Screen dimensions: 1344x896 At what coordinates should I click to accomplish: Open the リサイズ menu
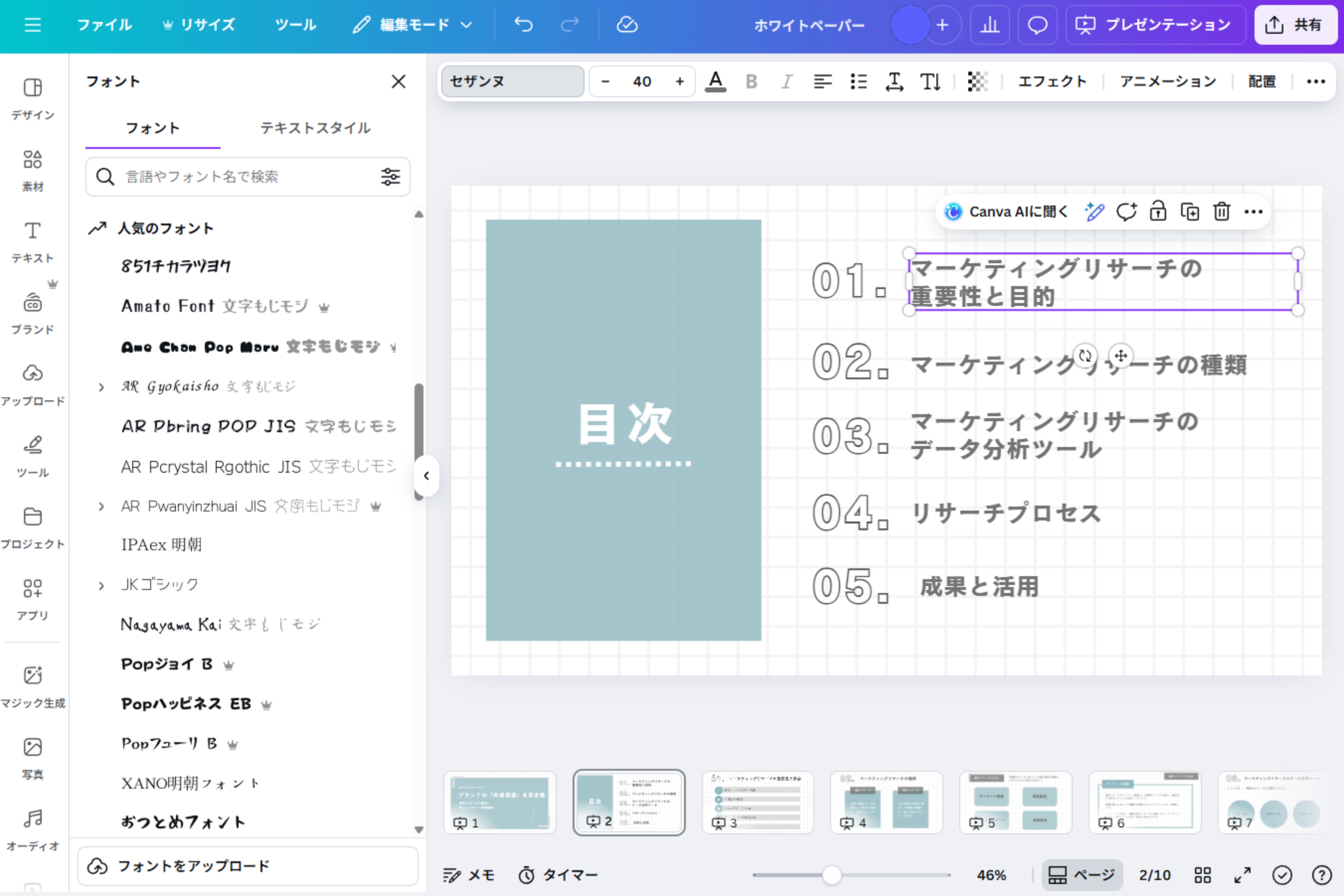click(x=199, y=25)
